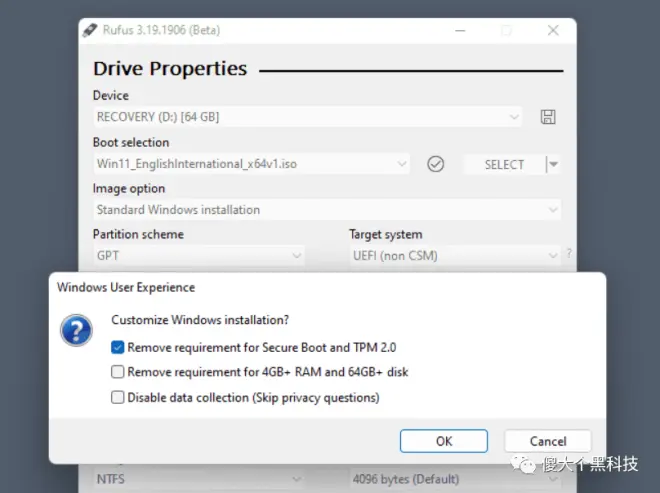Viewport: 660px width, 493px height.
Task: Enable Remove requirement for 4GB+ RAM checkbox
Action: coord(117,372)
